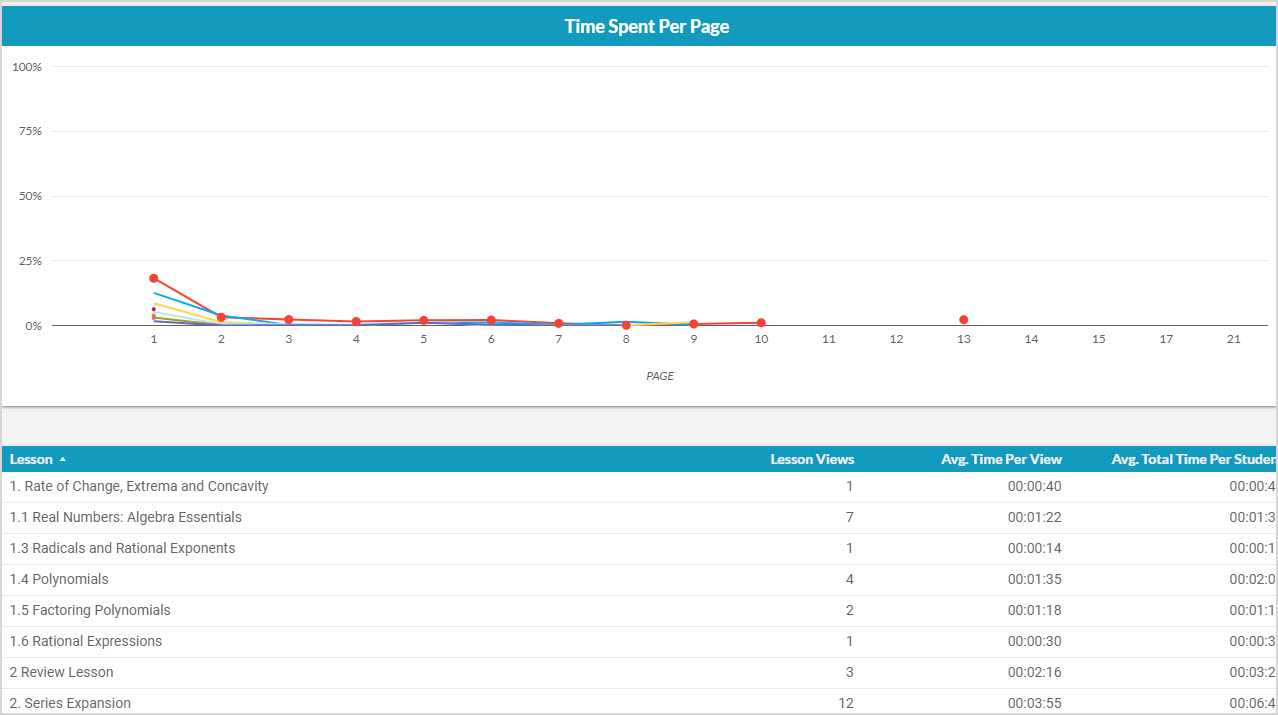Open the 2. Series Expansion lesson
This screenshot has height=715, width=1278.
(x=70, y=703)
